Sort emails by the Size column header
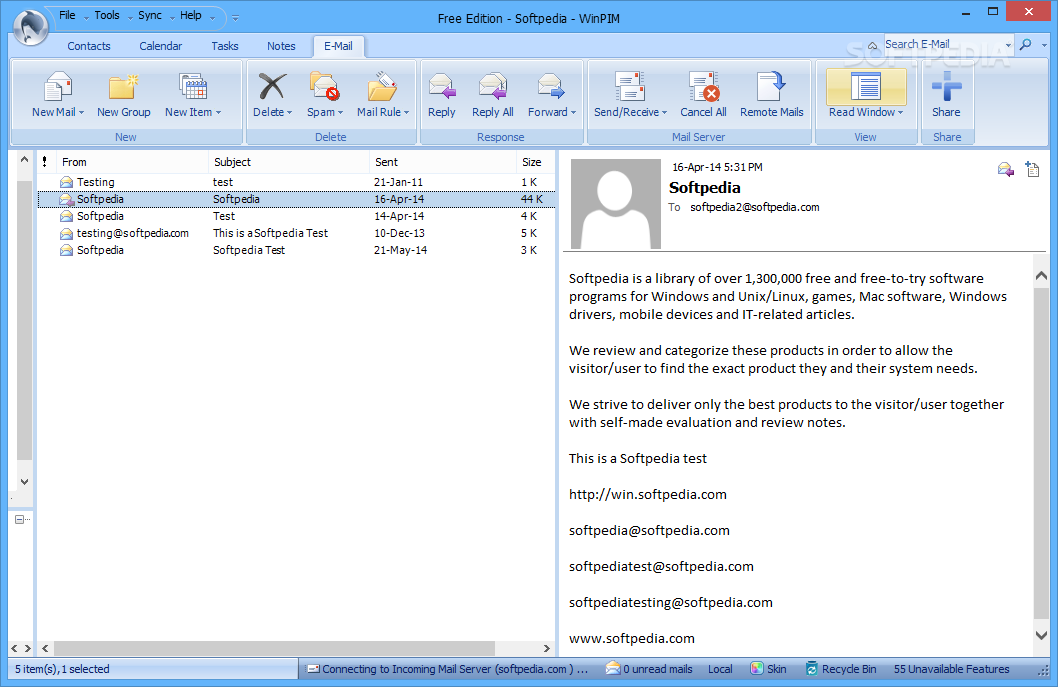Image resolution: width=1058 pixels, height=687 pixels. [x=536, y=162]
